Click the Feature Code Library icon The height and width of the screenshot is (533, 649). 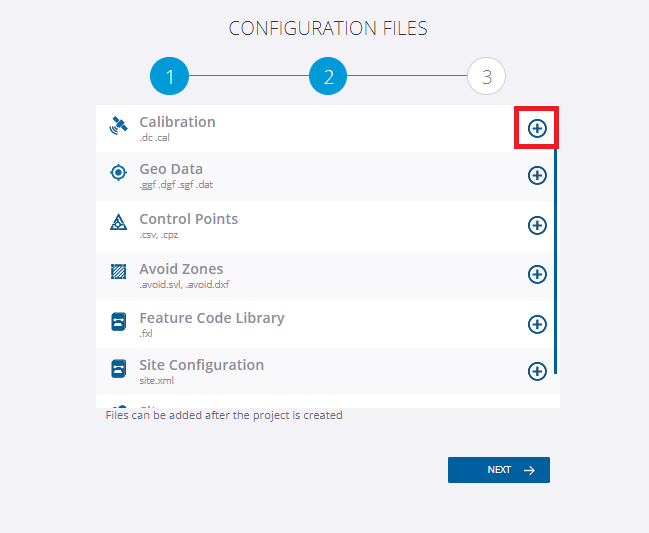click(118, 322)
